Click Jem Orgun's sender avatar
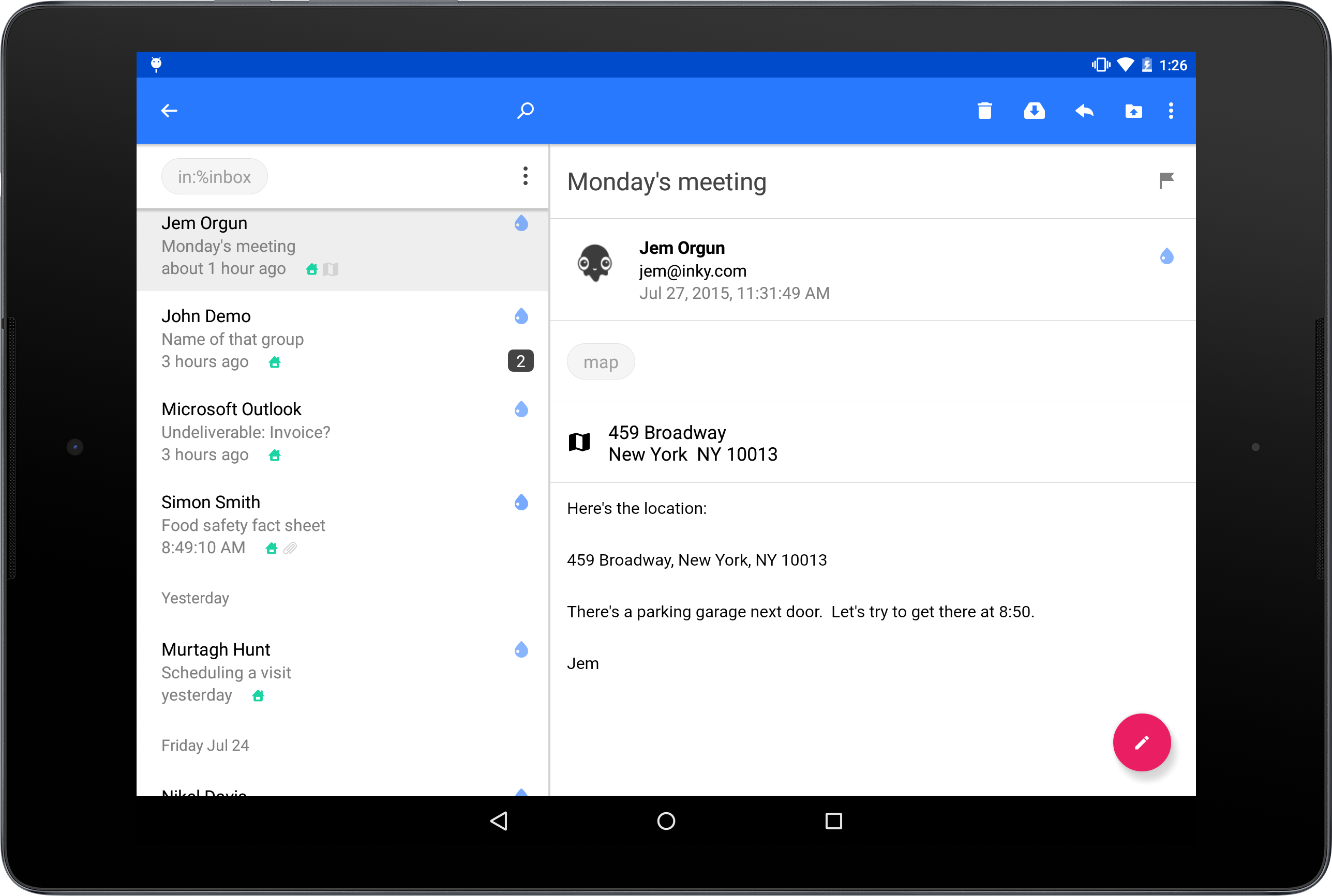The image size is (1332, 896). pos(594,263)
